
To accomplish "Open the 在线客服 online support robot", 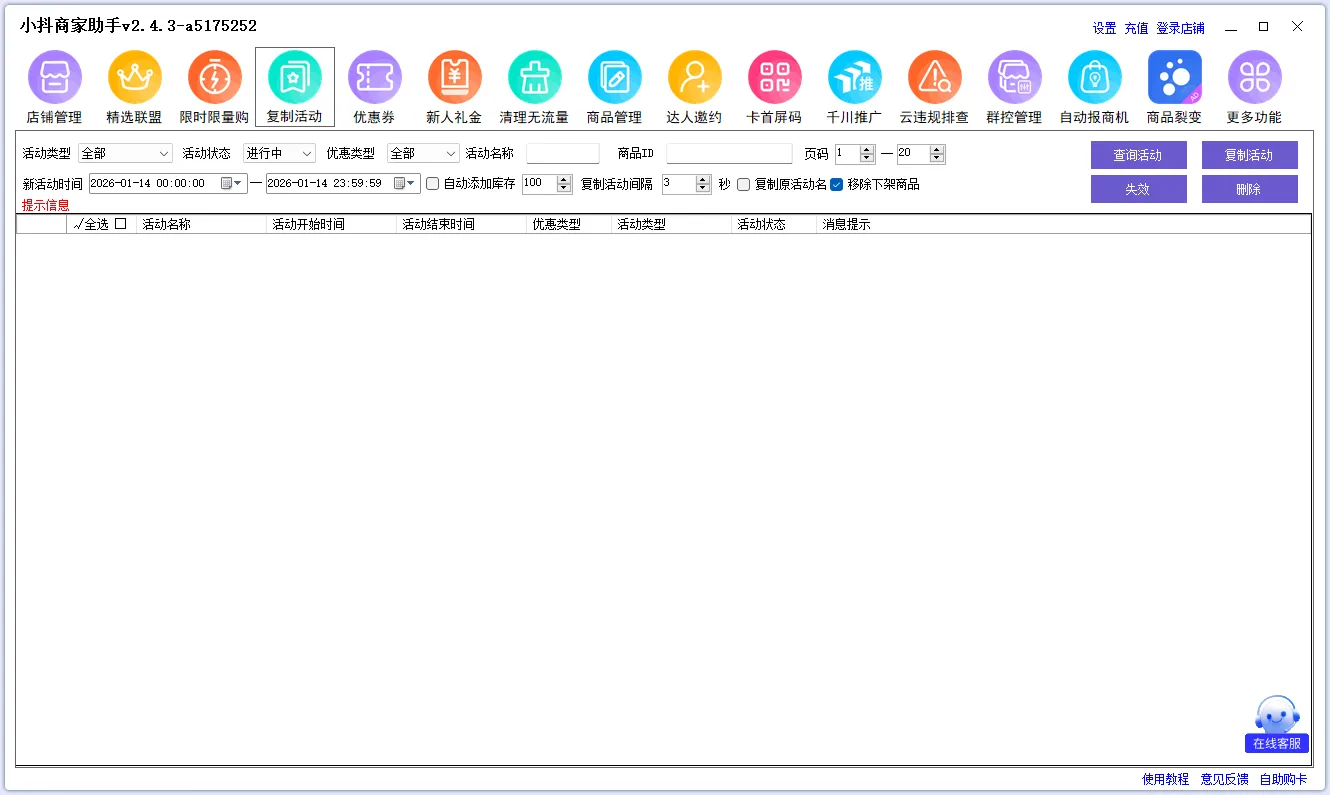I will (1277, 724).
